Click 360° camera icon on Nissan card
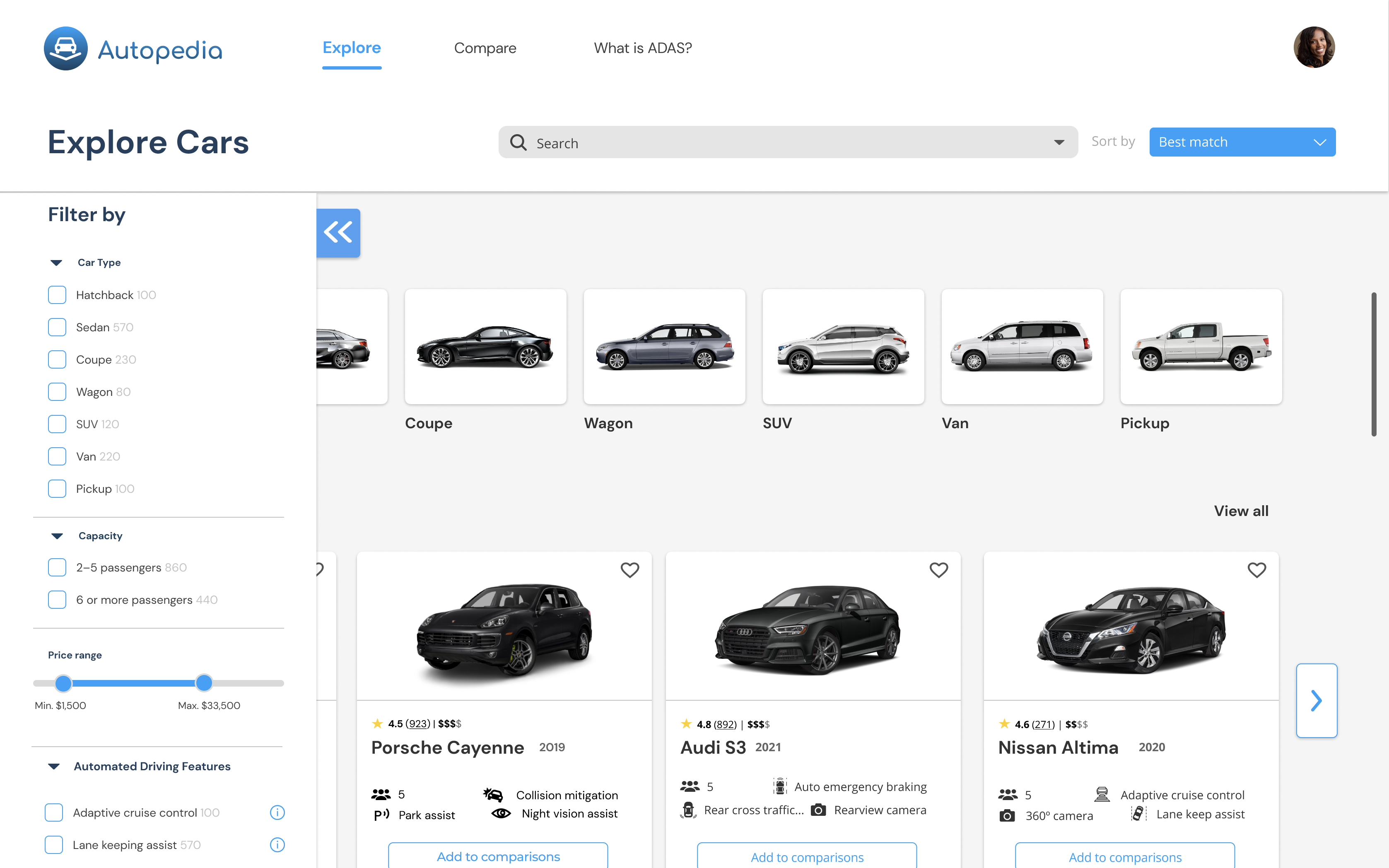 pyautogui.click(x=1007, y=816)
